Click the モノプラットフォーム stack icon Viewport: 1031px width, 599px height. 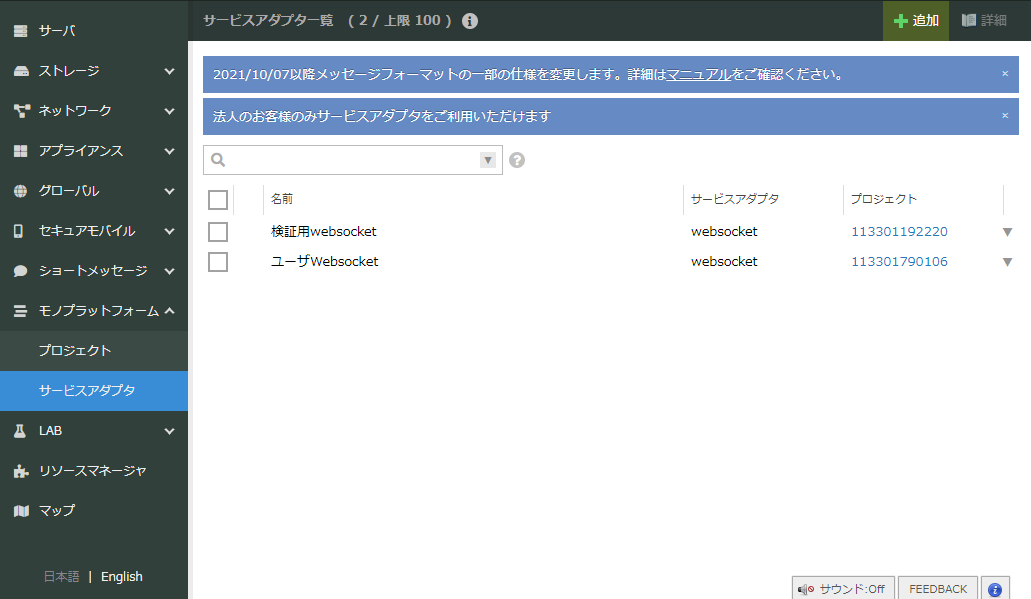20,311
